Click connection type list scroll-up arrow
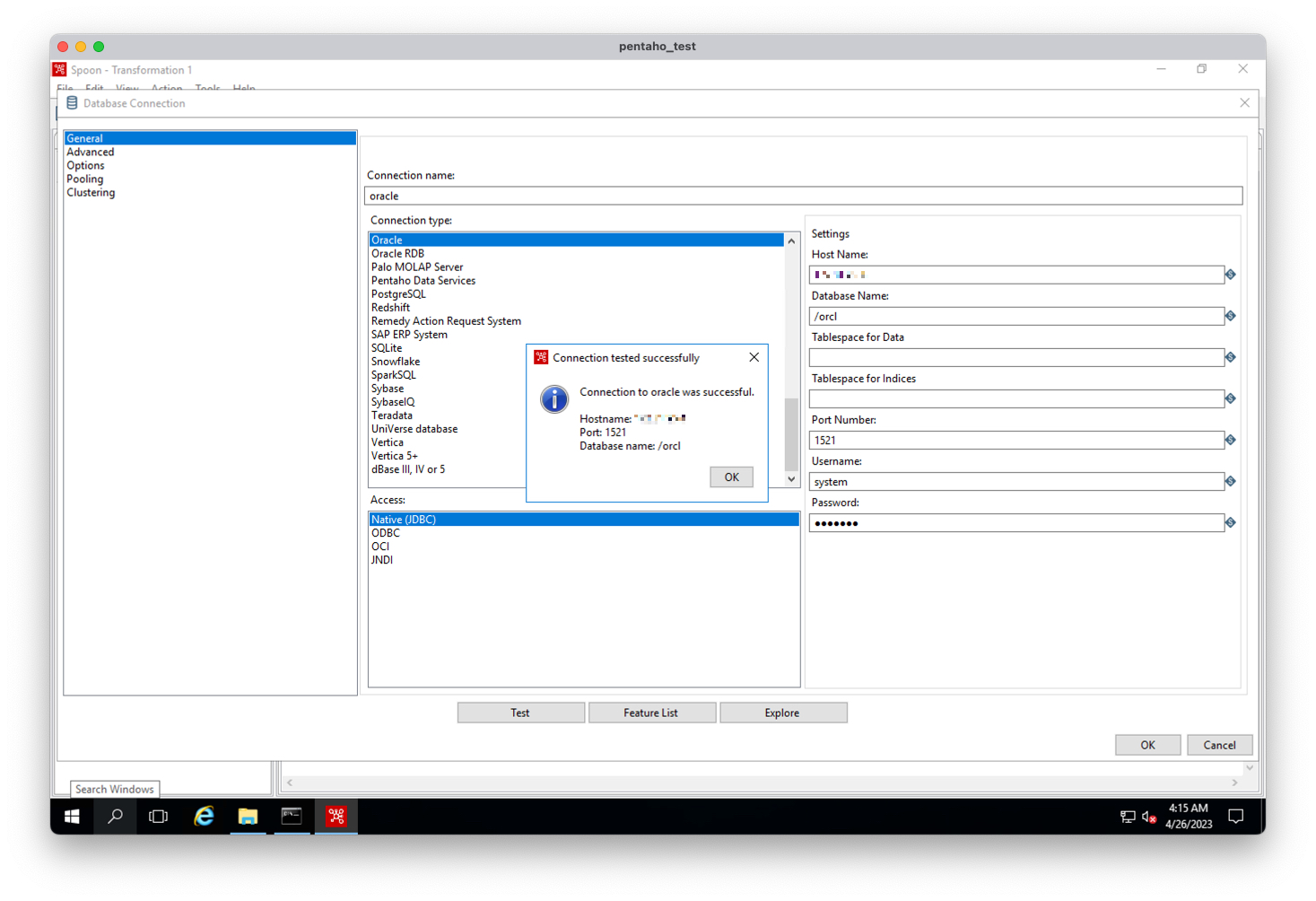1316x901 pixels. pos(791,241)
